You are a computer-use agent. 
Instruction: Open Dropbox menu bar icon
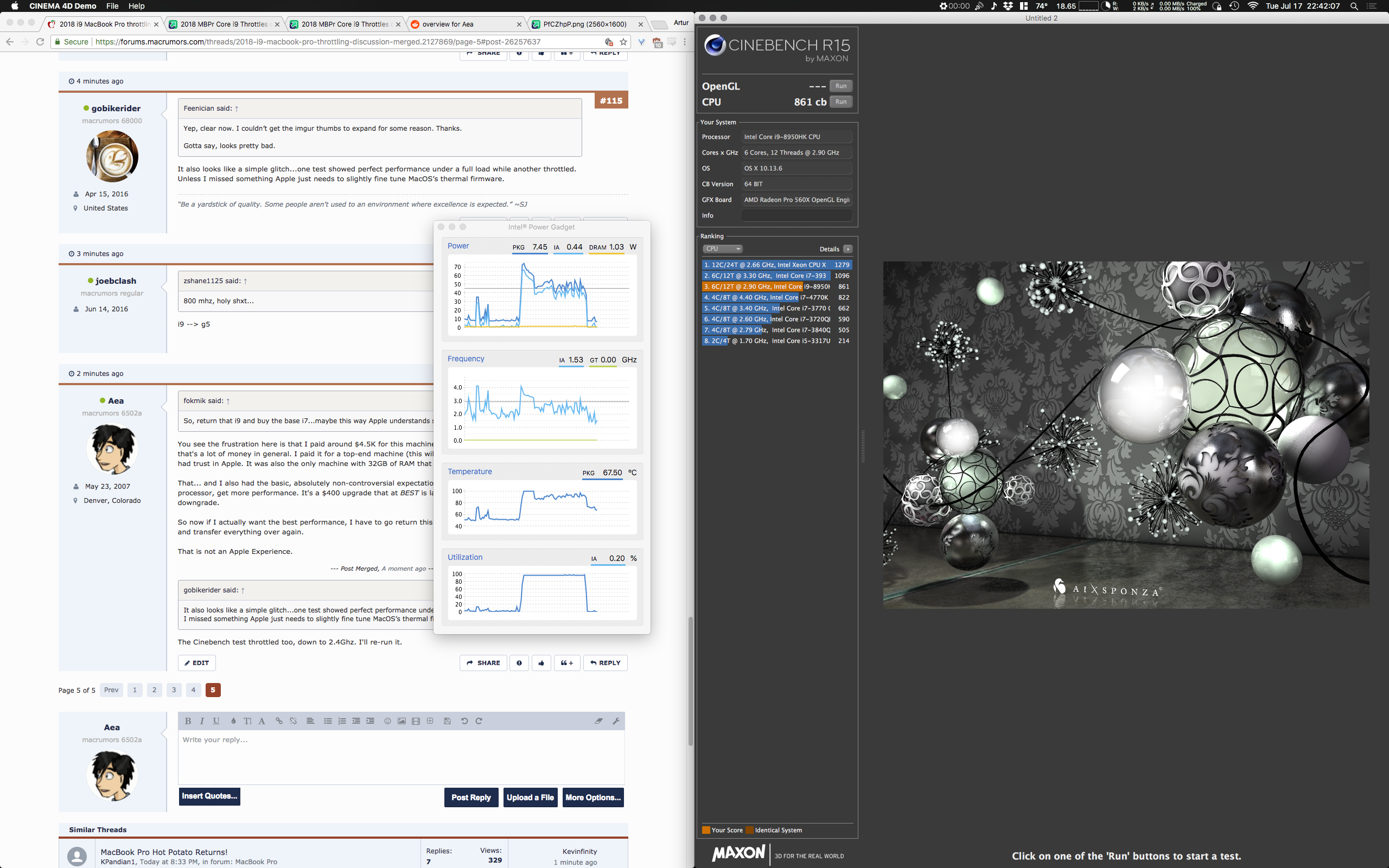coord(1008,6)
